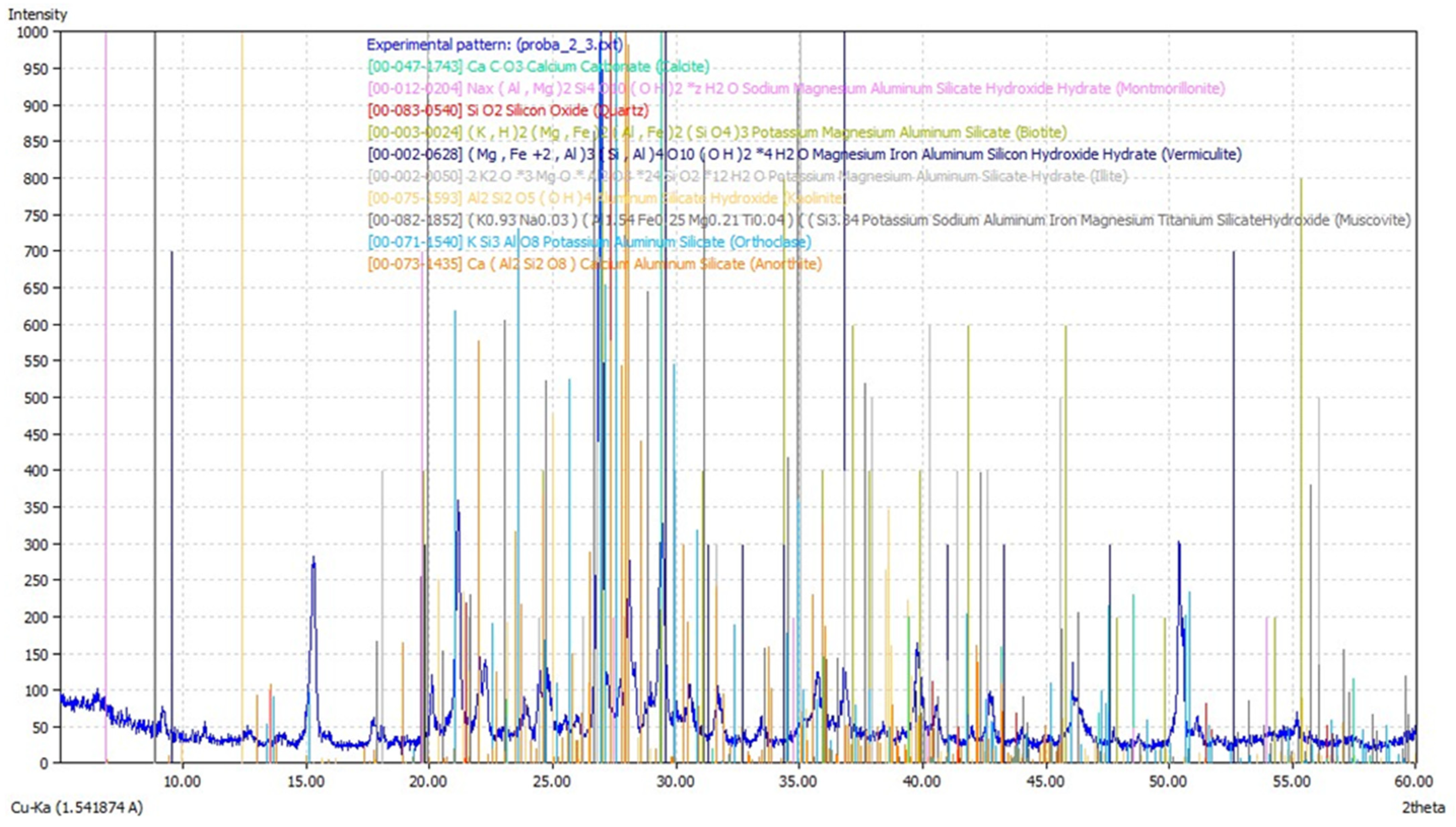Click the Intensity axis title
1456x827 pixels.
(37, 14)
